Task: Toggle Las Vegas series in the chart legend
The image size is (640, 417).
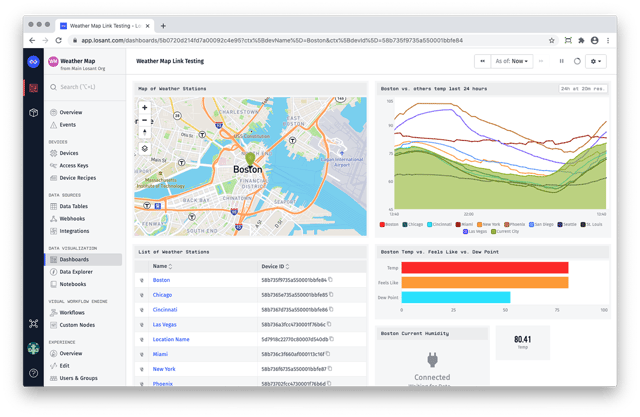Action: tap(475, 231)
